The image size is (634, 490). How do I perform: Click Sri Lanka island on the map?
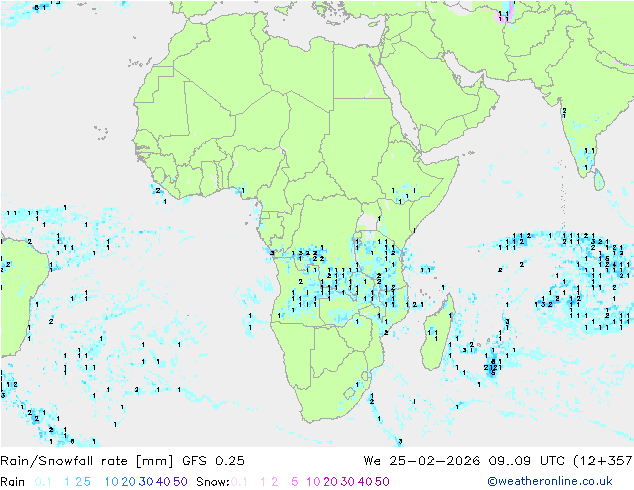tap(599, 180)
